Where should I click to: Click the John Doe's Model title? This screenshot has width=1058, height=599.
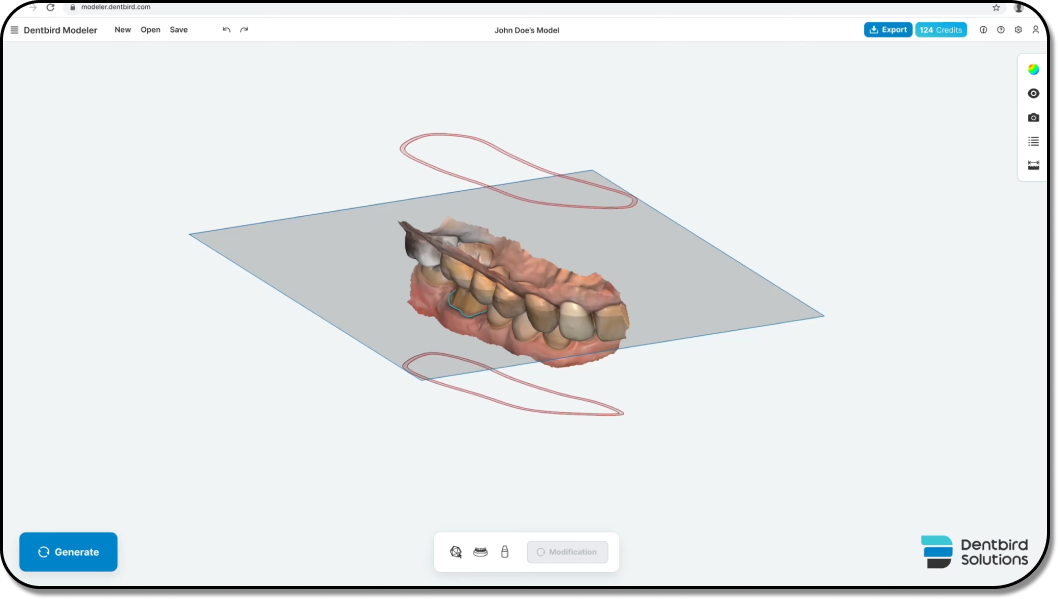click(x=527, y=30)
